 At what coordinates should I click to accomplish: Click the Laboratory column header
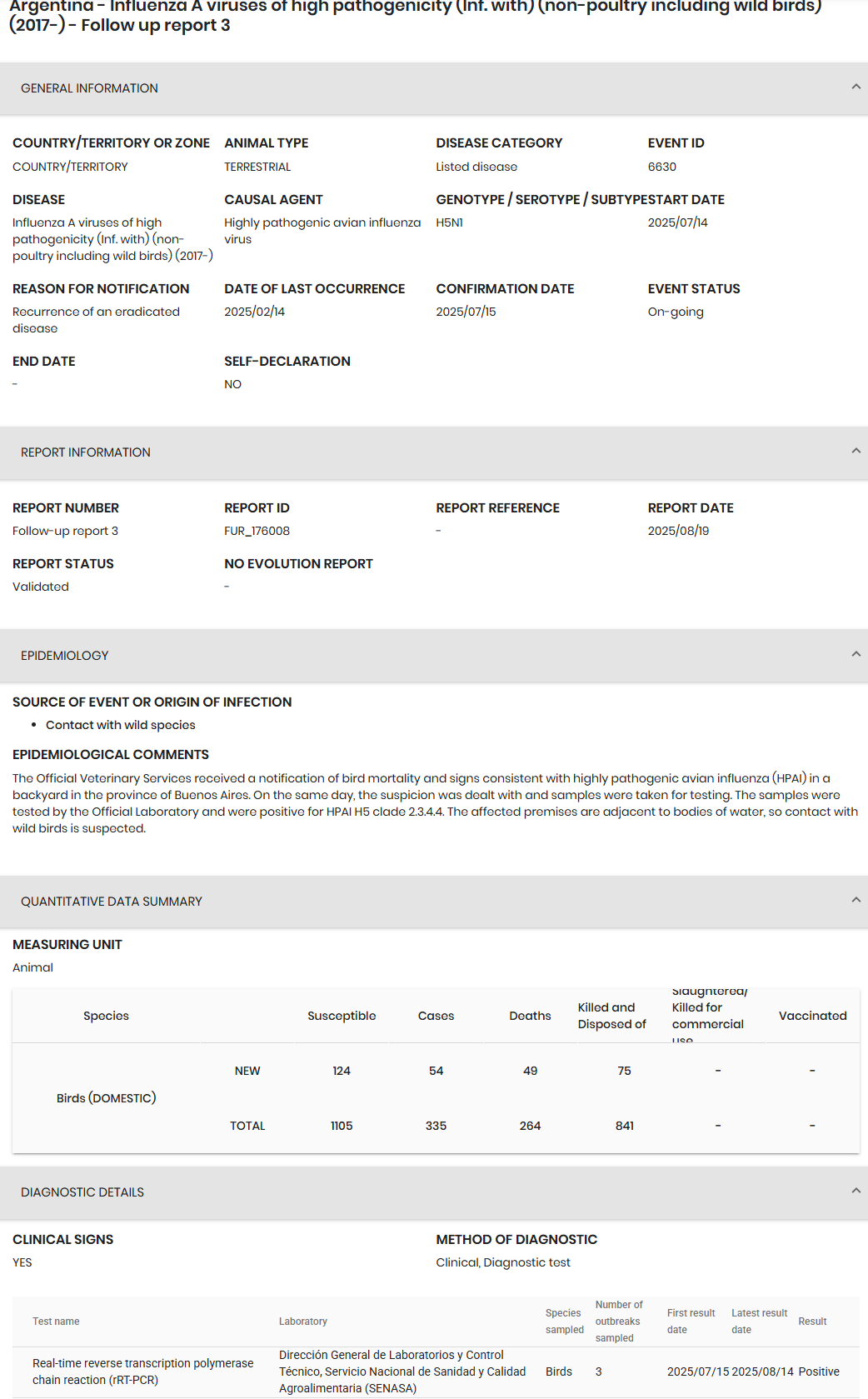303,1322
